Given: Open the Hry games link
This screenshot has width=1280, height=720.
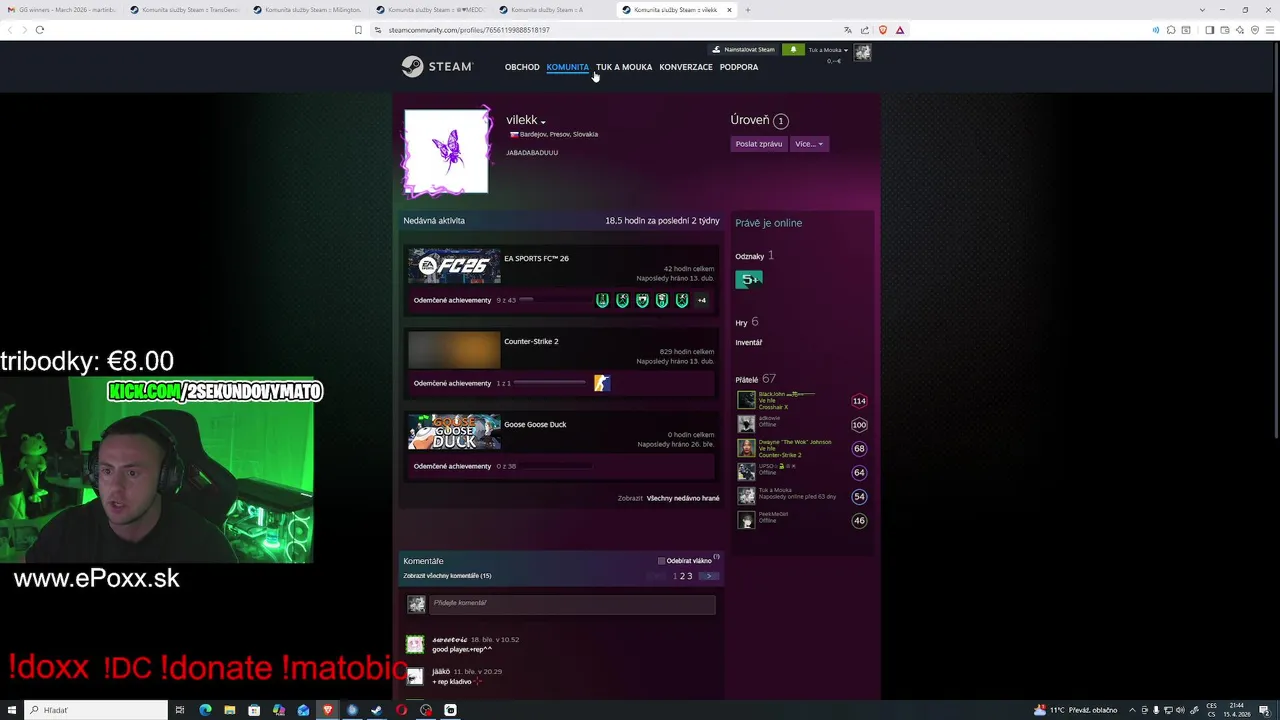Looking at the screenshot, I should tap(741, 322).
